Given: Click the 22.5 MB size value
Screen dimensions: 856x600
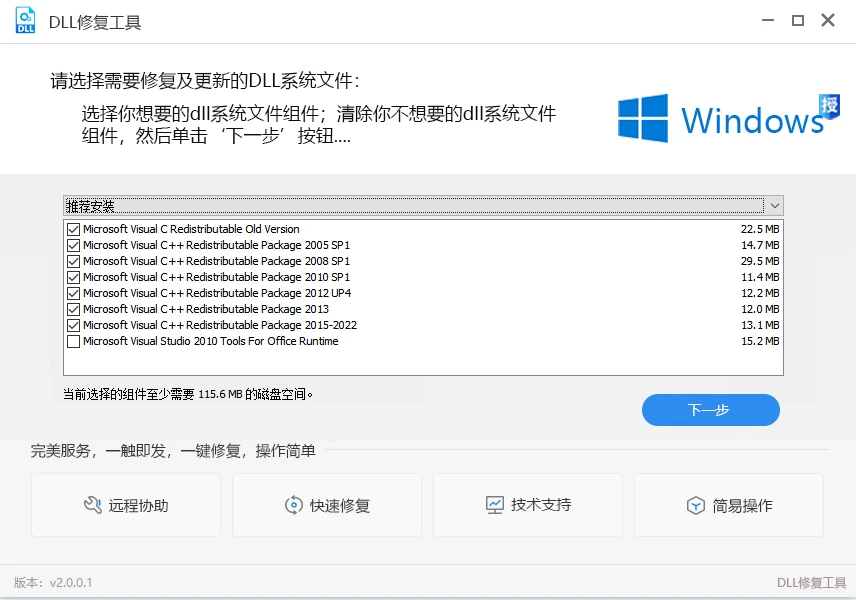Looking at the screenshot, I should pos(760,229).
